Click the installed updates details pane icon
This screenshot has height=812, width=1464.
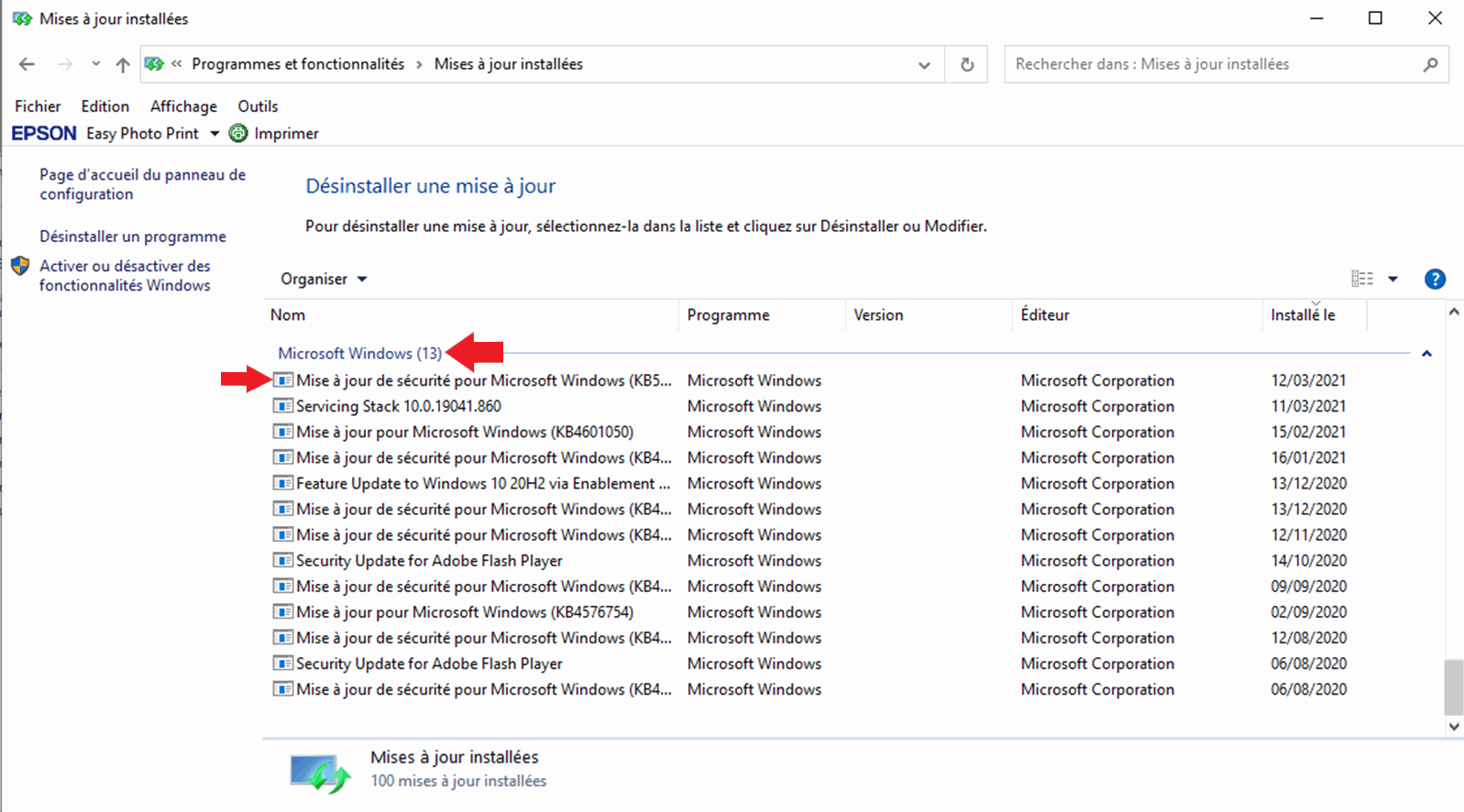point(320,773)
